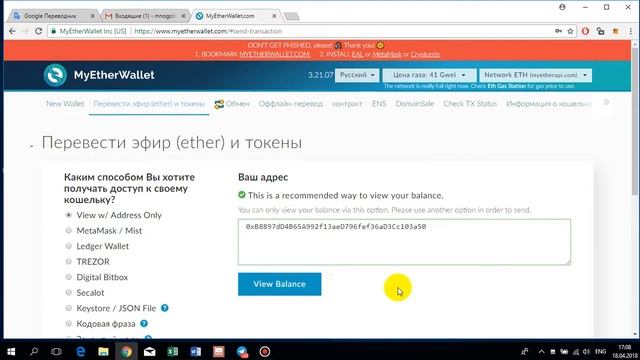Open the New Wallet tab
The image size is (640, 360).
click(65, 104)
